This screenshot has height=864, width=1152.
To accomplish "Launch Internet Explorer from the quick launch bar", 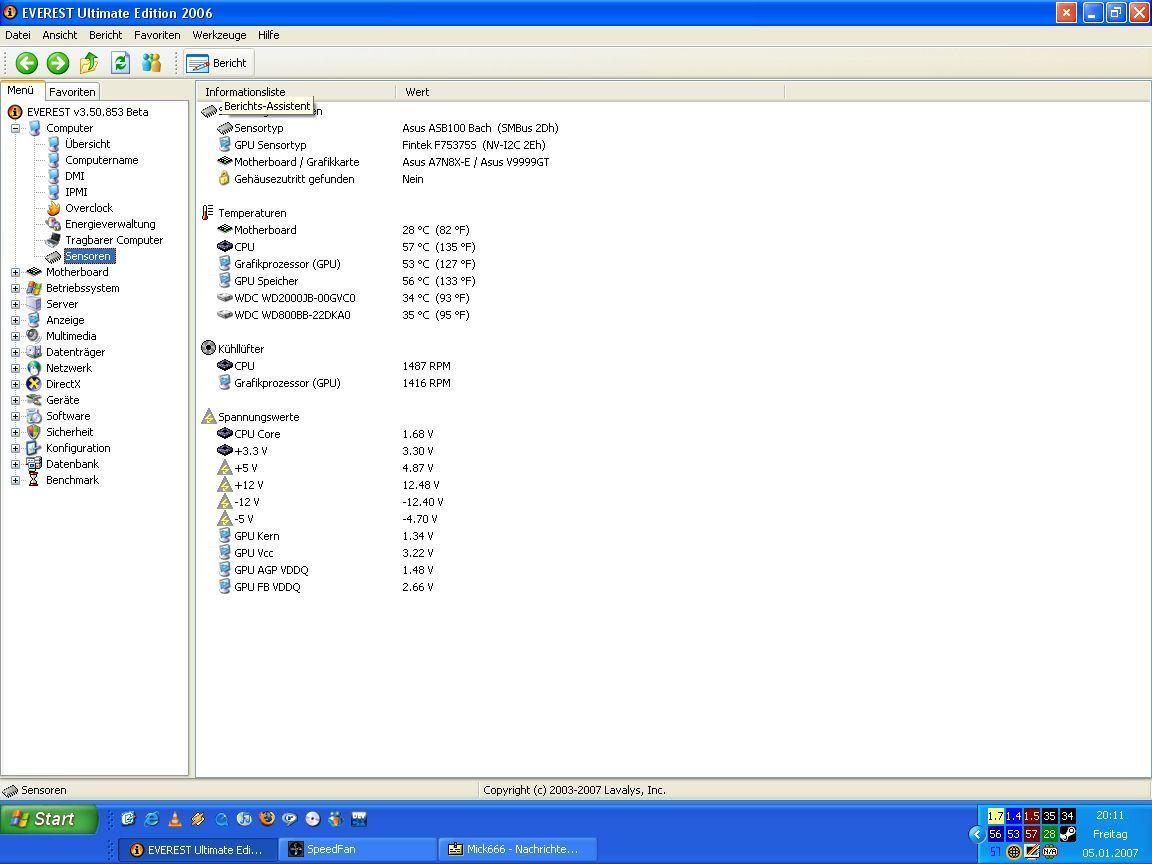I will [x=151, y=818].
